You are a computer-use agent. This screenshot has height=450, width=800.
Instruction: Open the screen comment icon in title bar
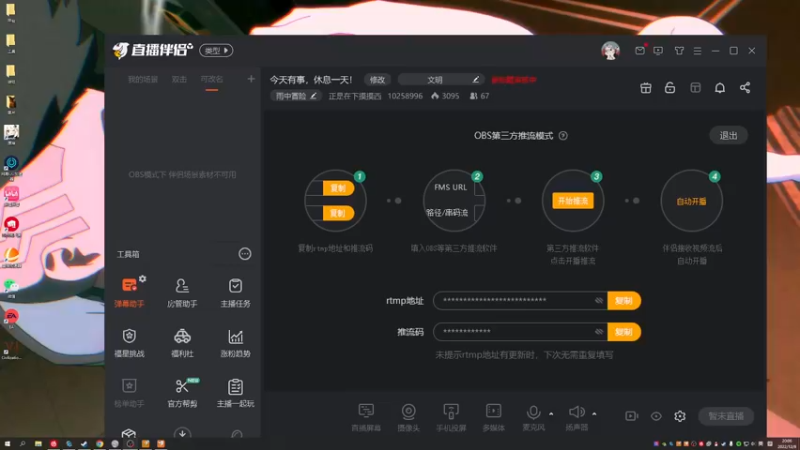click(x=658, y=51)
